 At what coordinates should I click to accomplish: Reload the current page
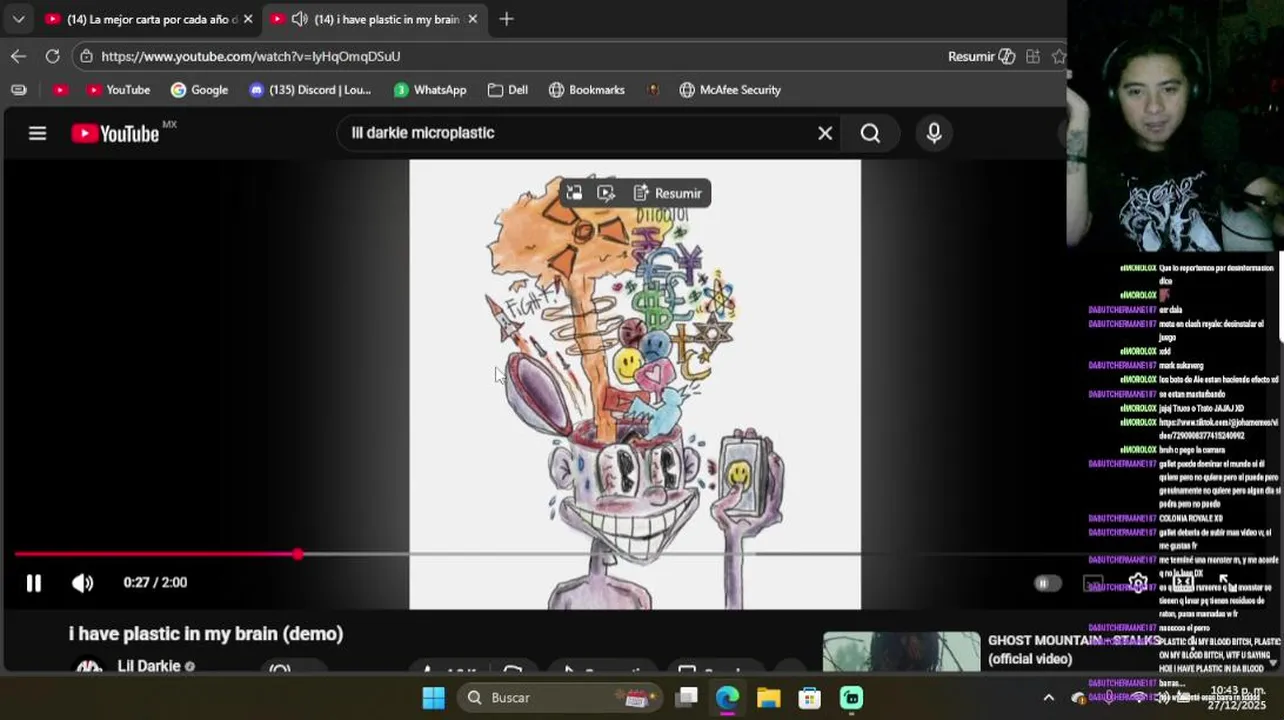(x=52, y=56)
